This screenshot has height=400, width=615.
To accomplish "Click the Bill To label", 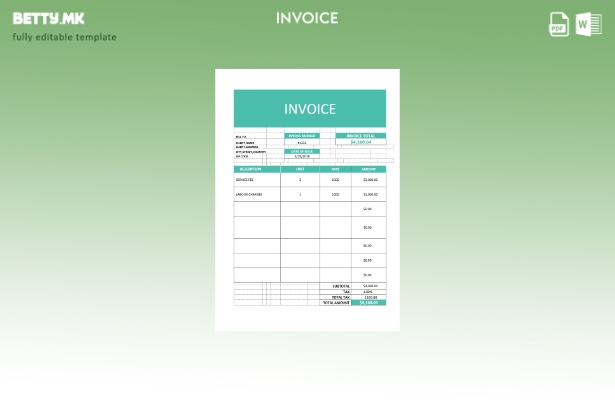I will click(240, 136).
